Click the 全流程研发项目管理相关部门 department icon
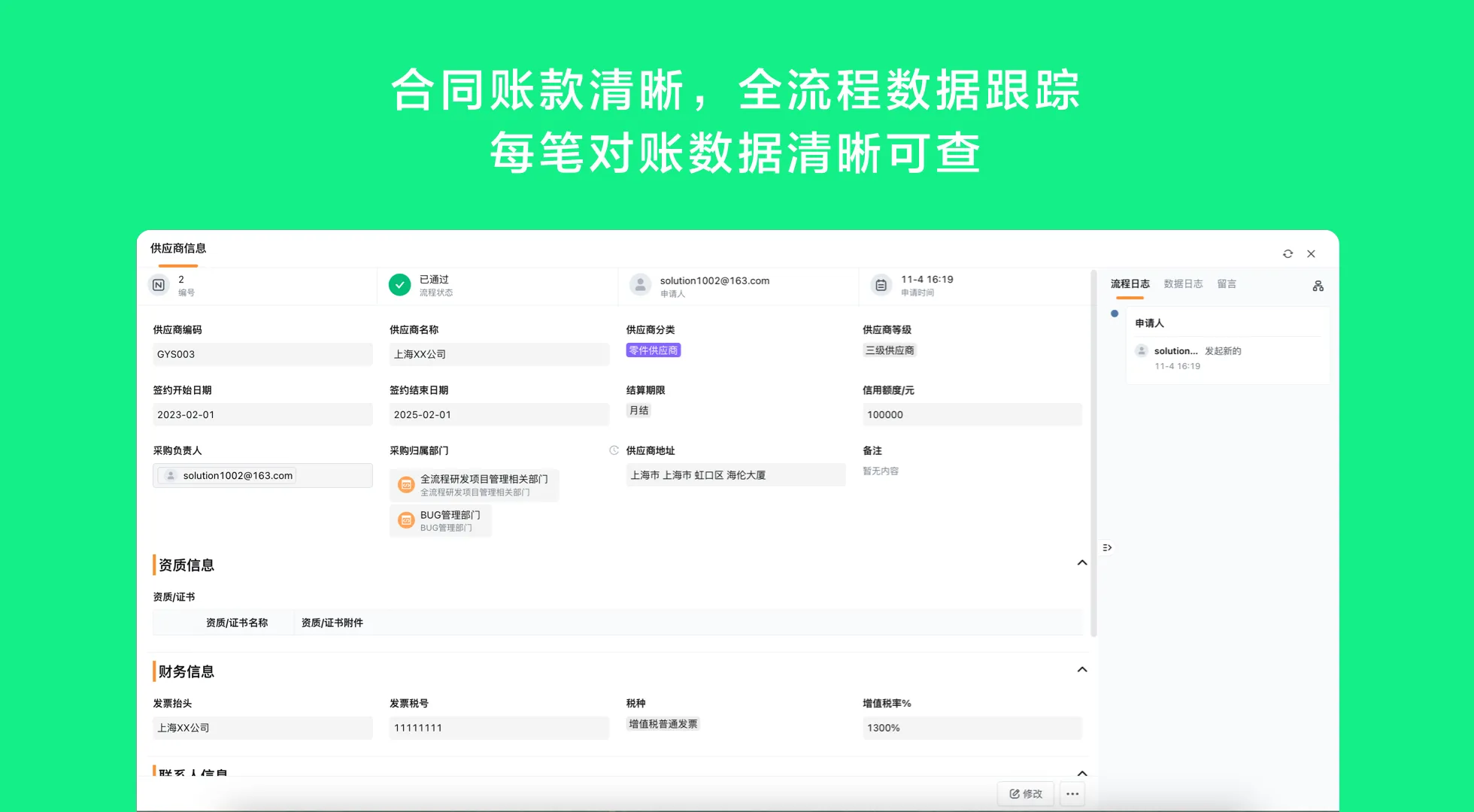 [405, 485]
